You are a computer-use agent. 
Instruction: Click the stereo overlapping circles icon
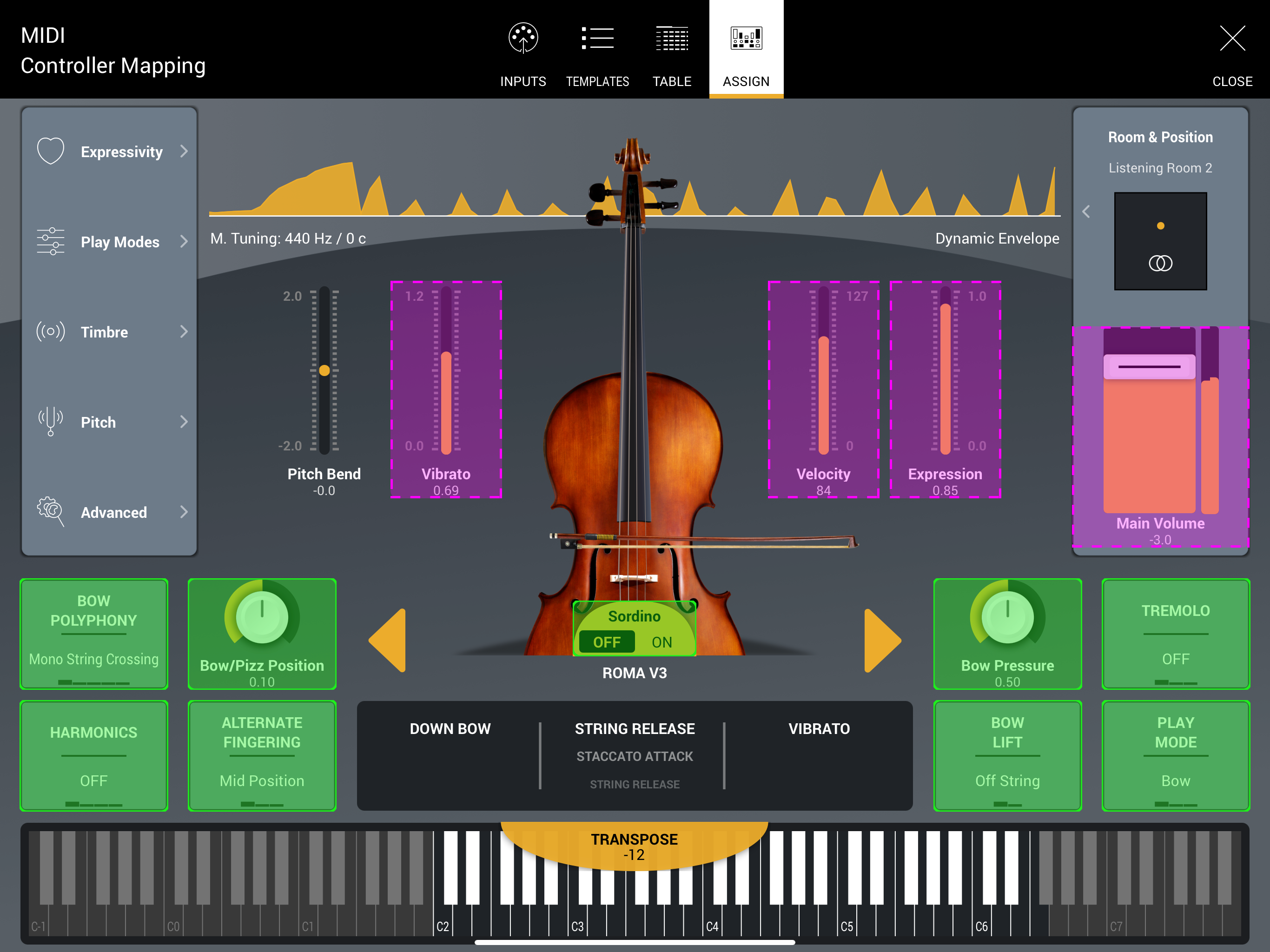1160,263
